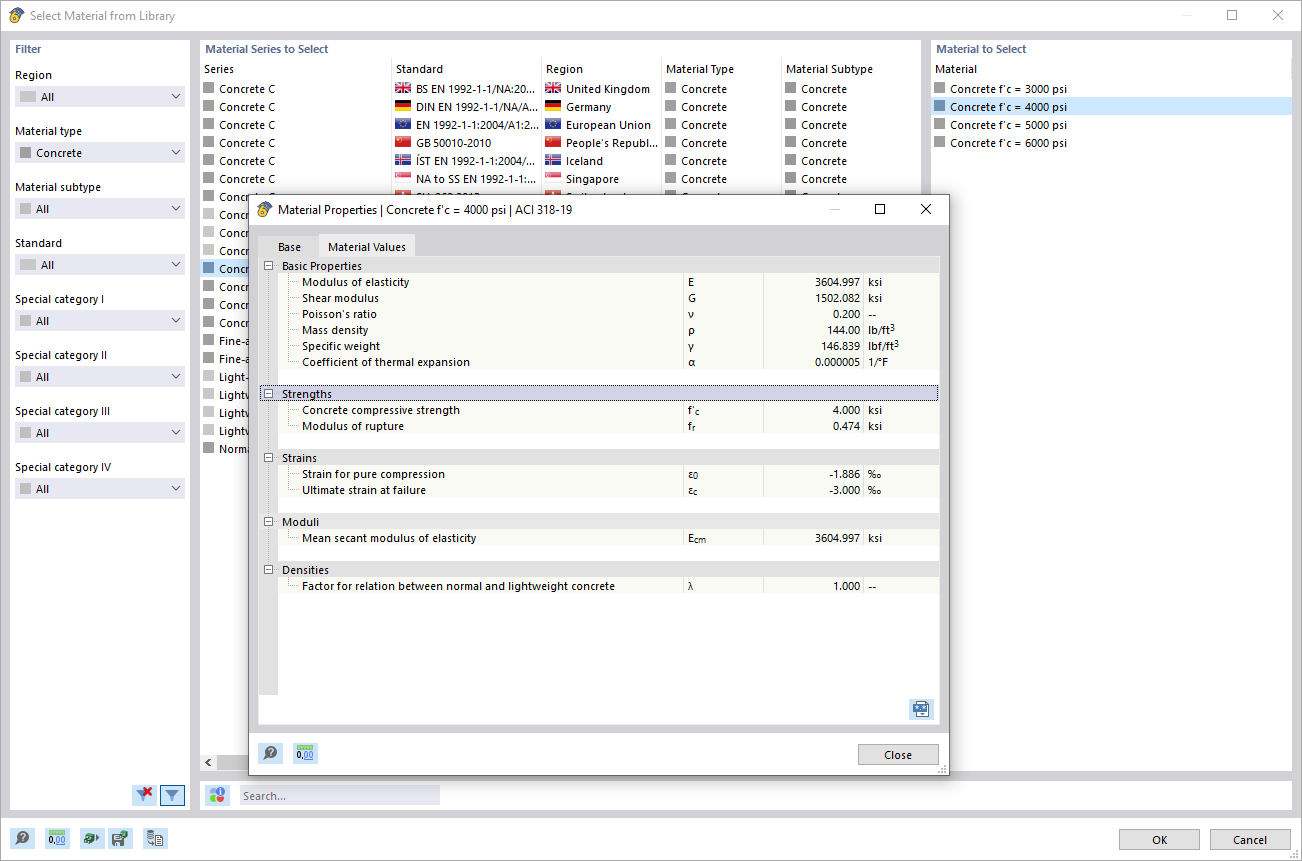Click into the Search field
1302x861 pixels.
(339, 796)
